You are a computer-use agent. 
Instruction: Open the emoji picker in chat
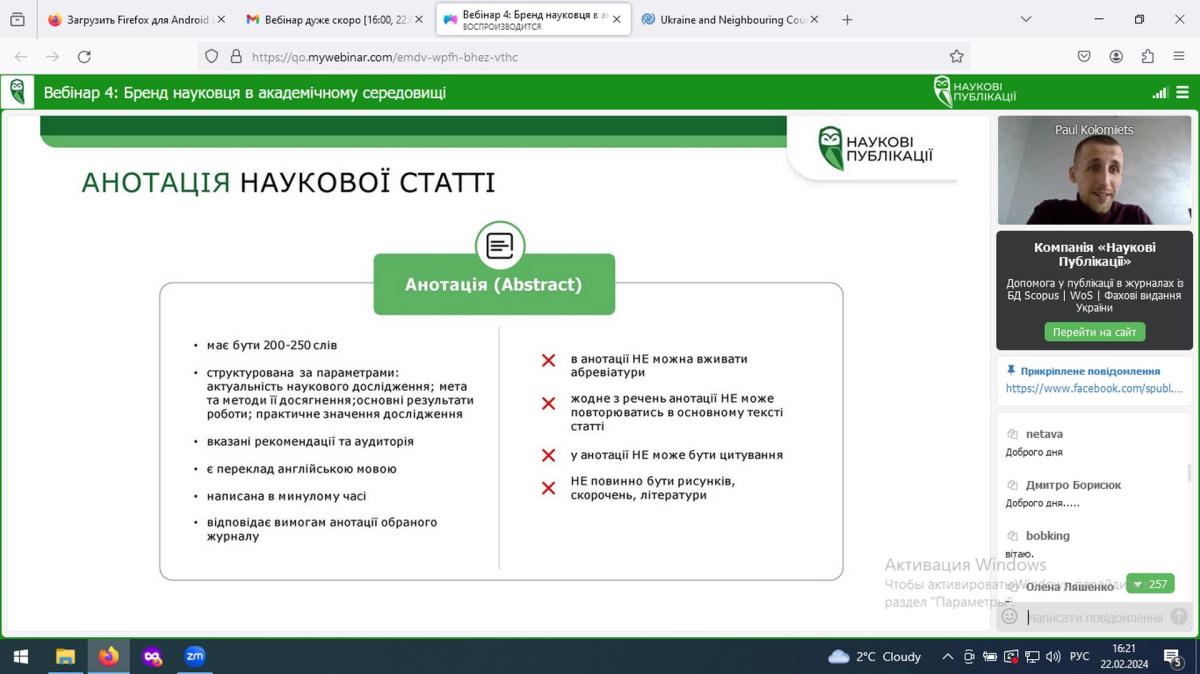(1009, 617)
